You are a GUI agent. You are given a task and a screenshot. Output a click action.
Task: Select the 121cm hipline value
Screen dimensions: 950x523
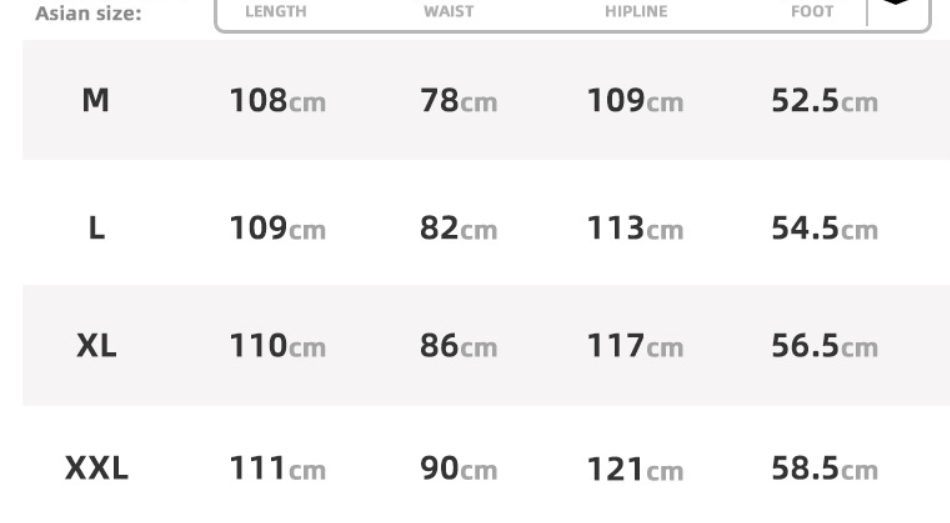(x=635, y=469)
